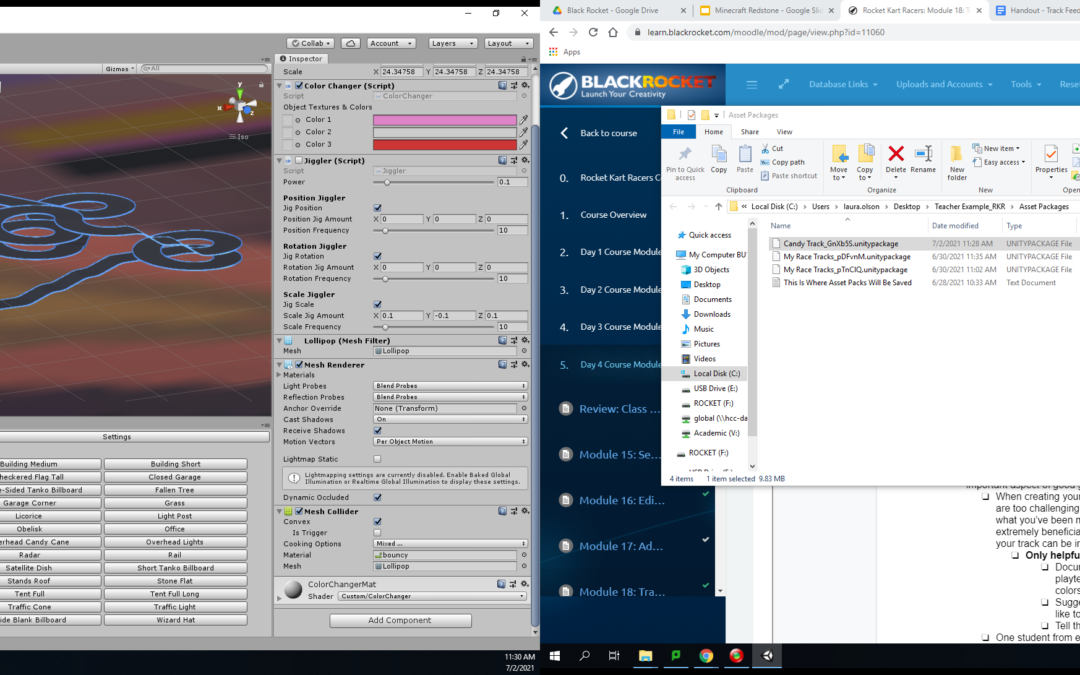Open Database Links menu
The height and width of the screenshot is (675, 1080).
click(x=843, y=85)
